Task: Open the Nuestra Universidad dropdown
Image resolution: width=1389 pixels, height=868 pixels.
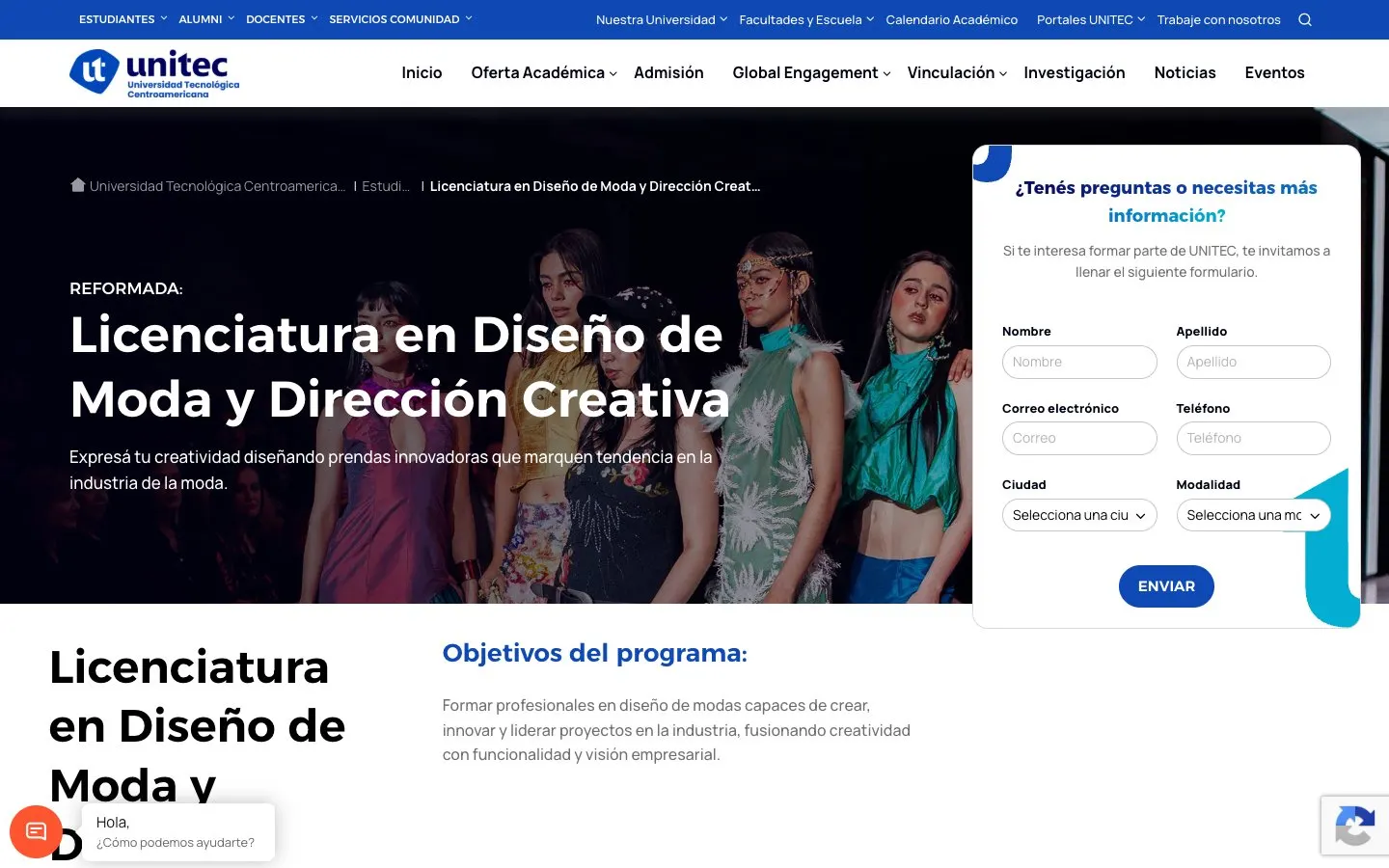Action: tap(662, 19)
